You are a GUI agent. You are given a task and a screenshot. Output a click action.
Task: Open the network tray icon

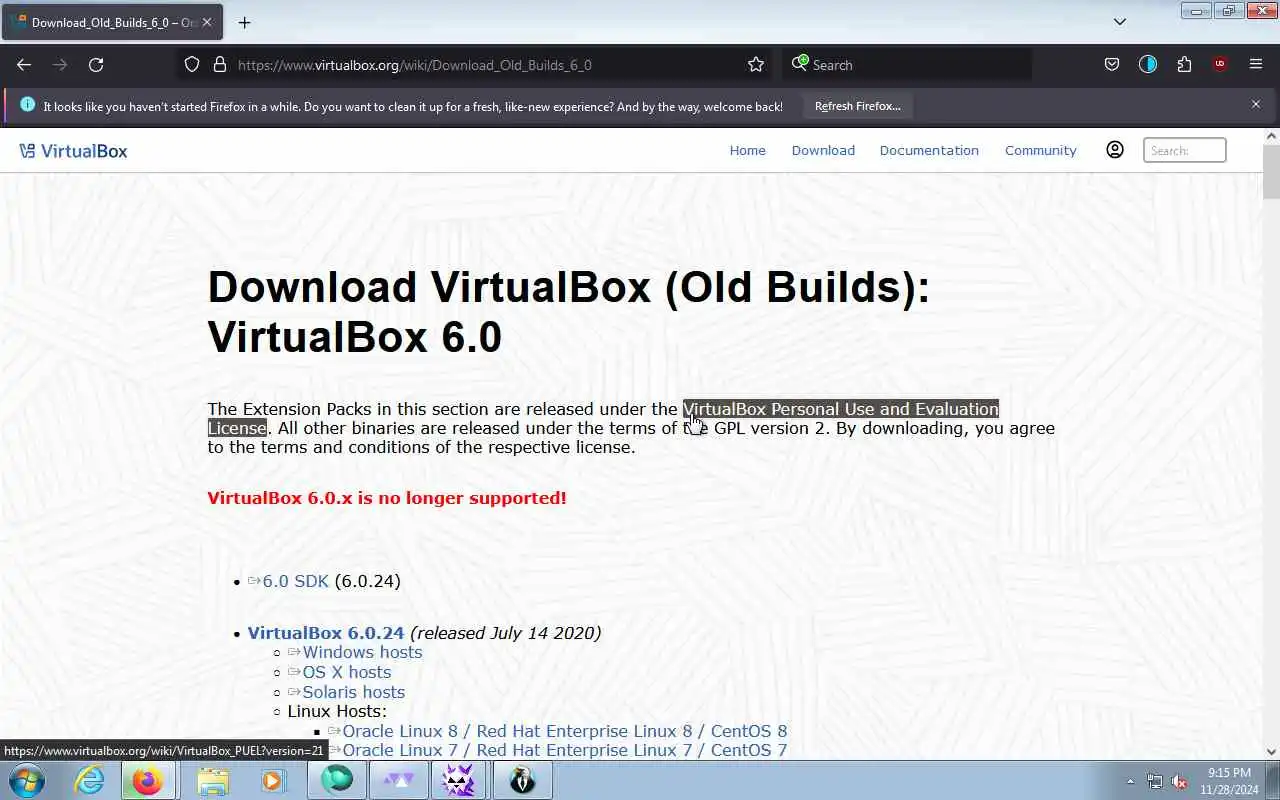(1155, 781)
